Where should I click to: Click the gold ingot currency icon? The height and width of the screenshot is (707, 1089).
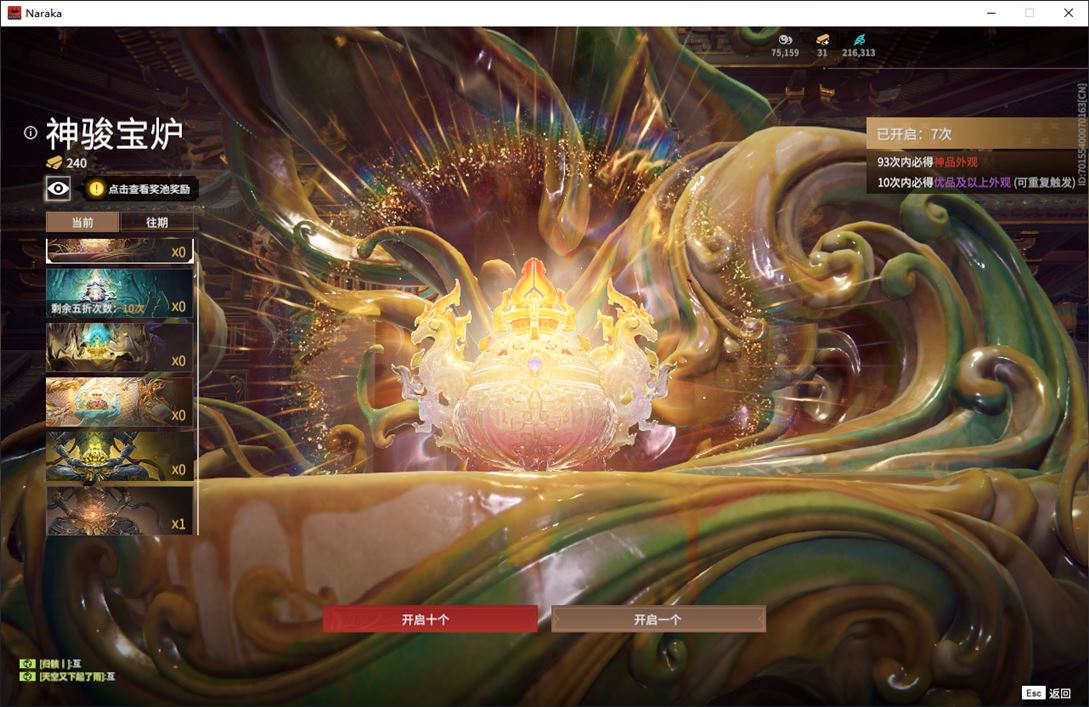coord(822,40)
